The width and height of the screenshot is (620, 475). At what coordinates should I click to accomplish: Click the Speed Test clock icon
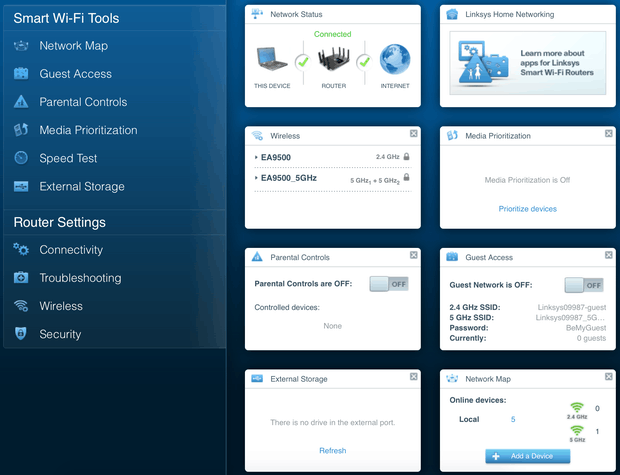point(21,158)
